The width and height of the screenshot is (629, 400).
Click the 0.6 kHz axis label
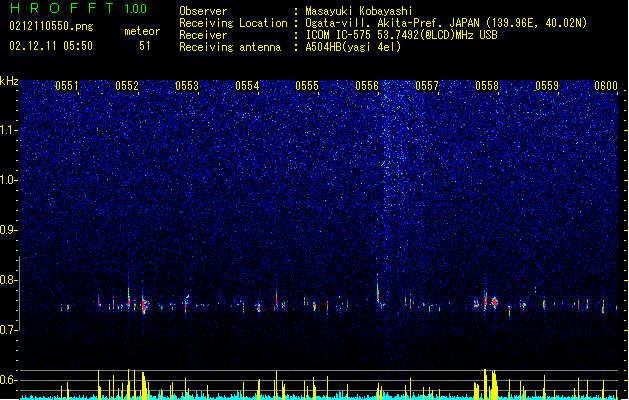8,380
